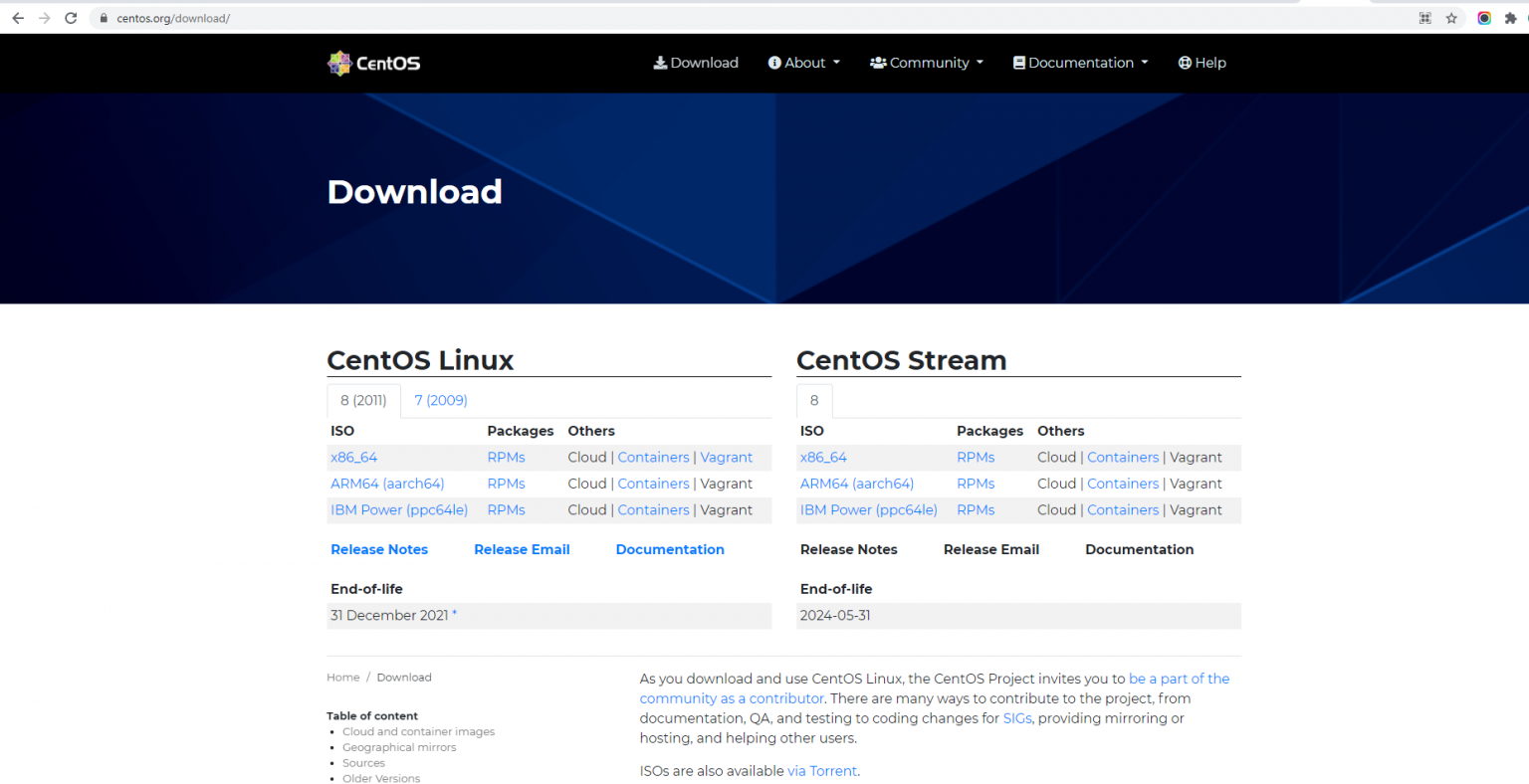Select the CentOS Stream 8 tab
The image size is (1529, 784).
[814, 400]
